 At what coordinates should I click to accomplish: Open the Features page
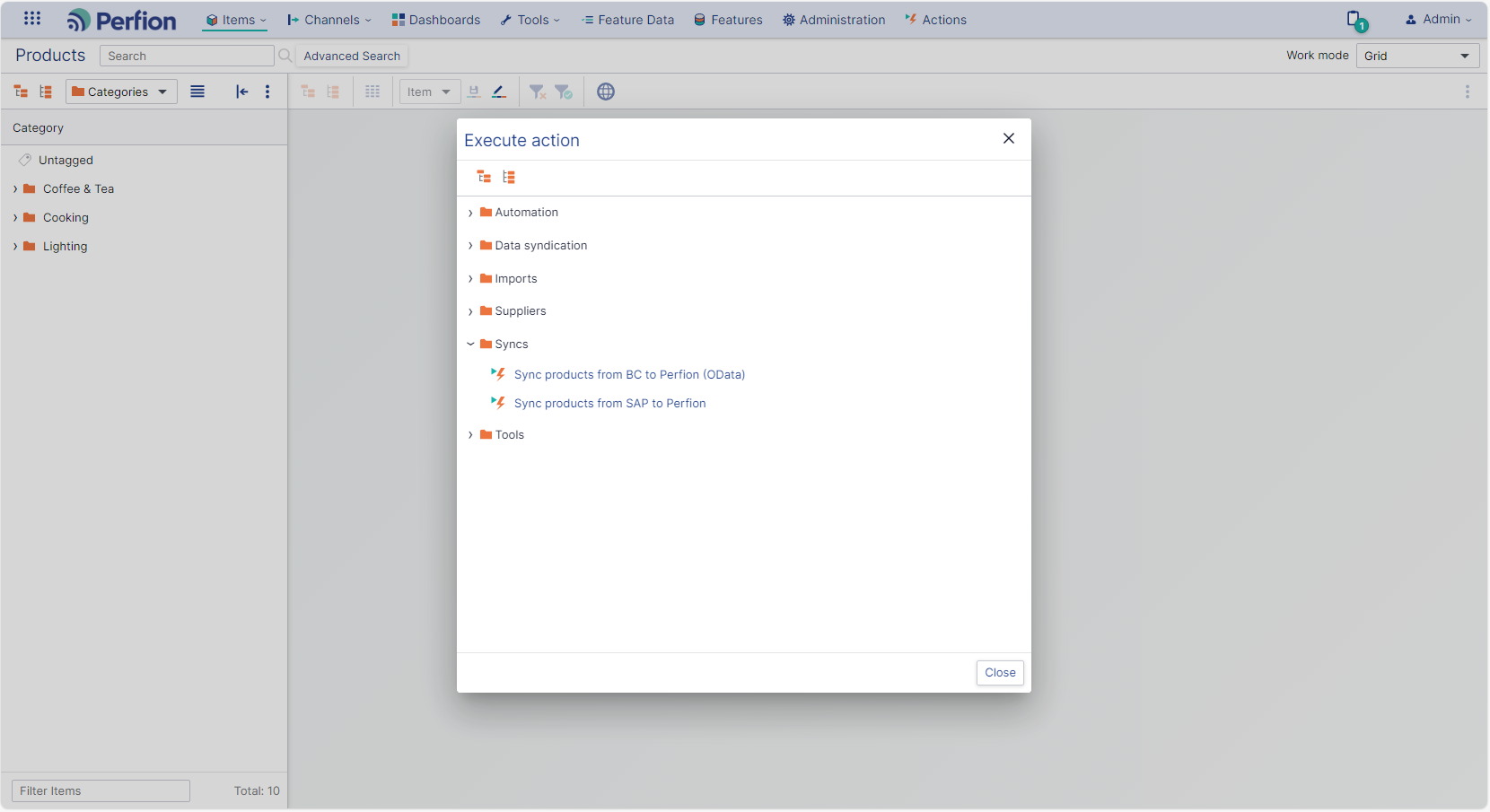click(728, 20)
